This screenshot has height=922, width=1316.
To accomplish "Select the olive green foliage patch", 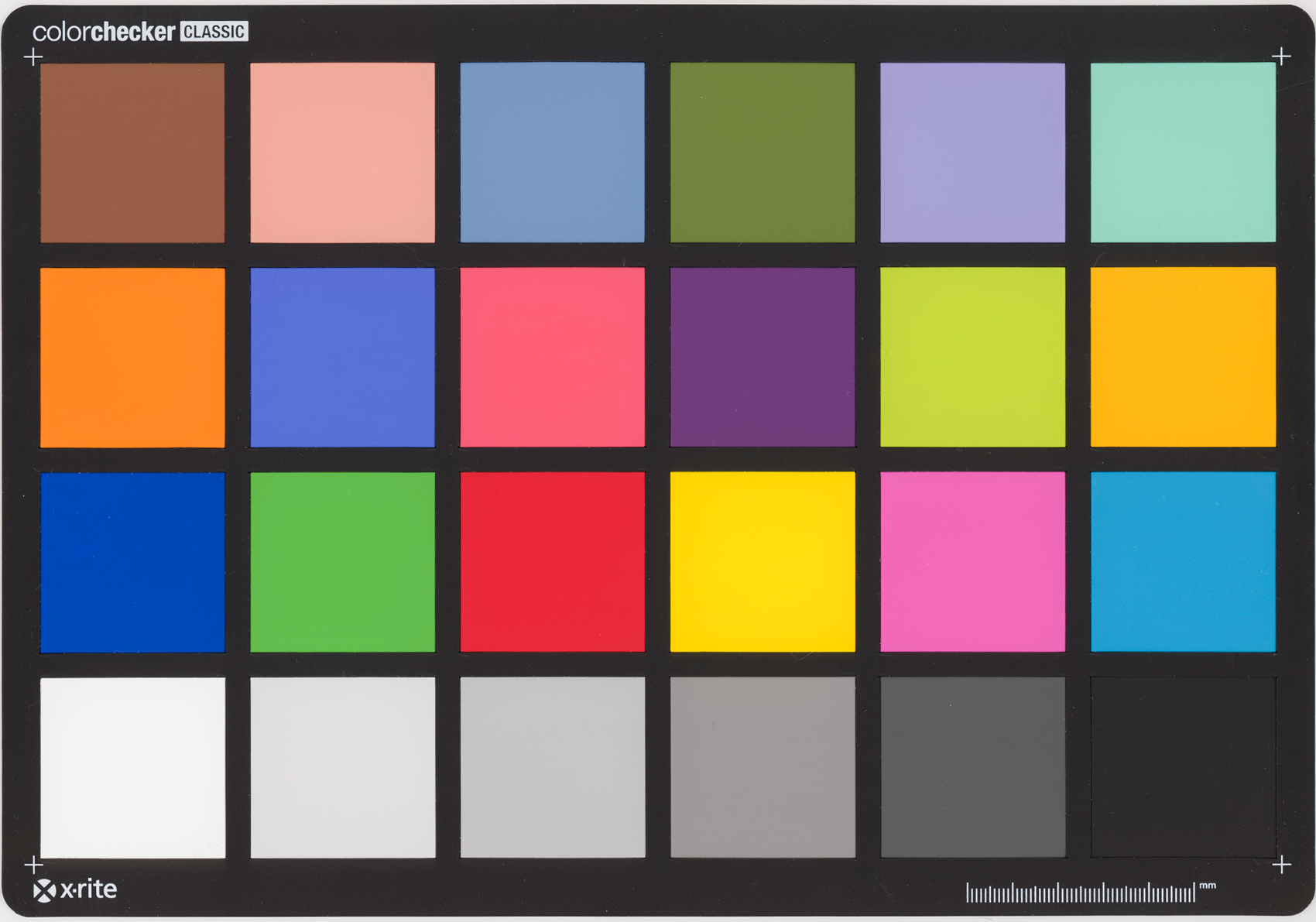I will (763, 153).
